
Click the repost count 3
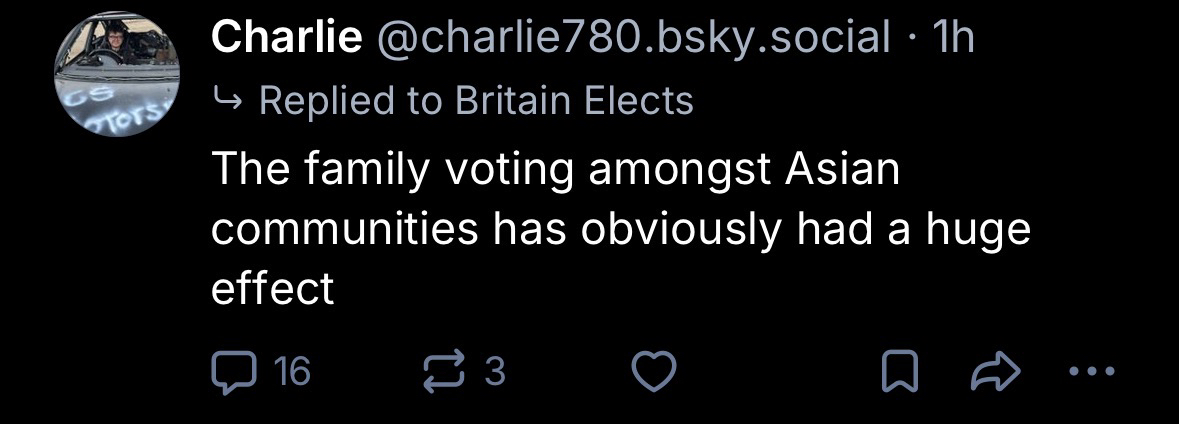pyautogui.click(x=495, y=373)
